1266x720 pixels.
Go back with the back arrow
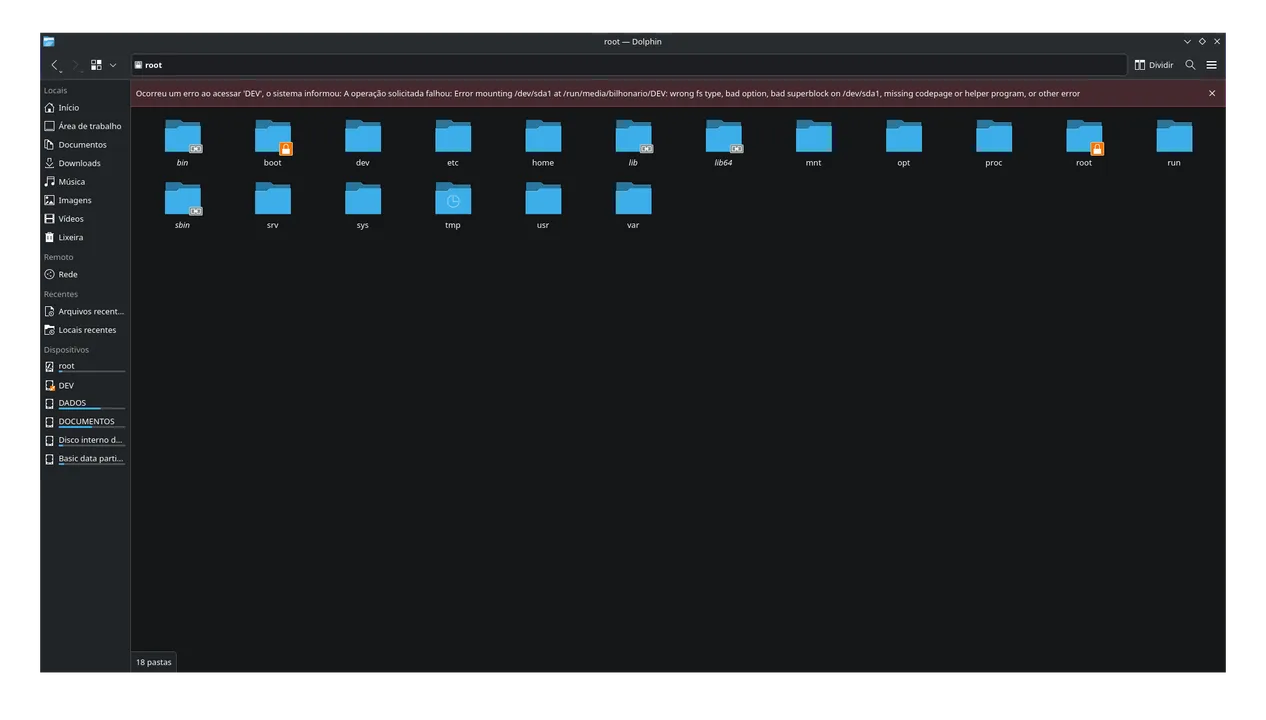tap(55, 65)
